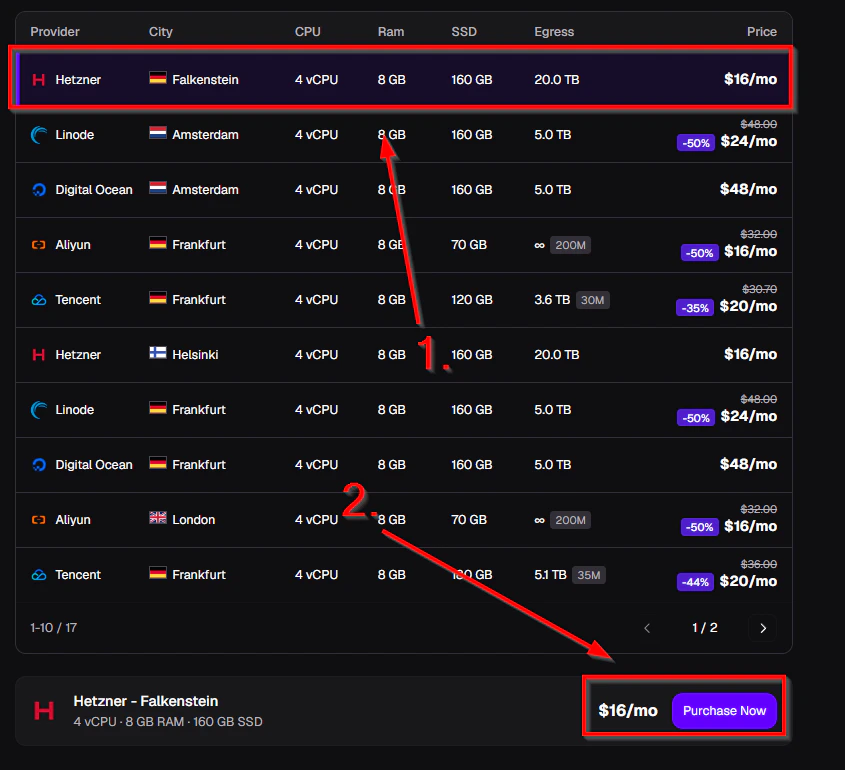Click the large Hetzner logo in summary bar

click(x=44, y=711)
